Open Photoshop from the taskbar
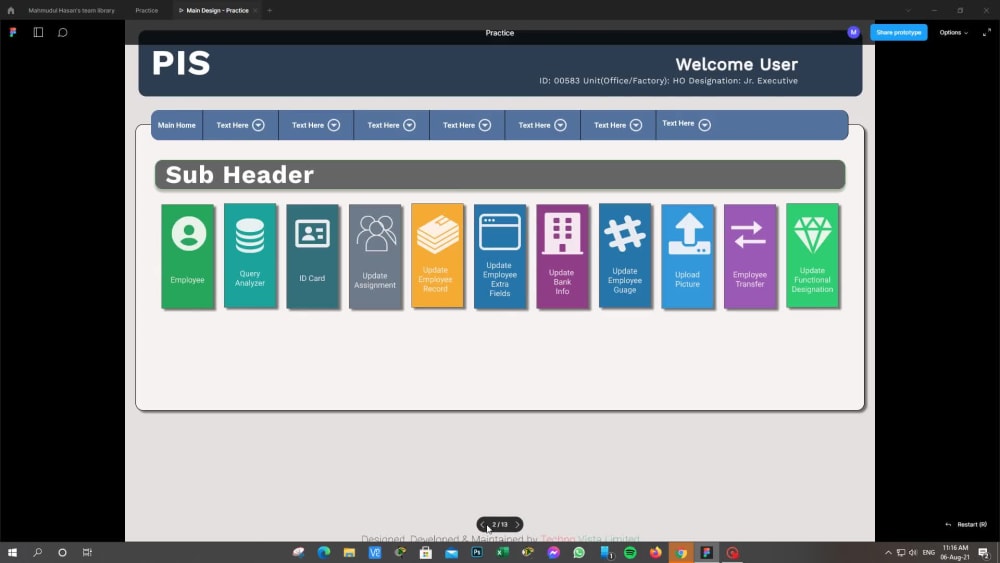The width and height of the screenshot is (1000, 563). point(476,552)
